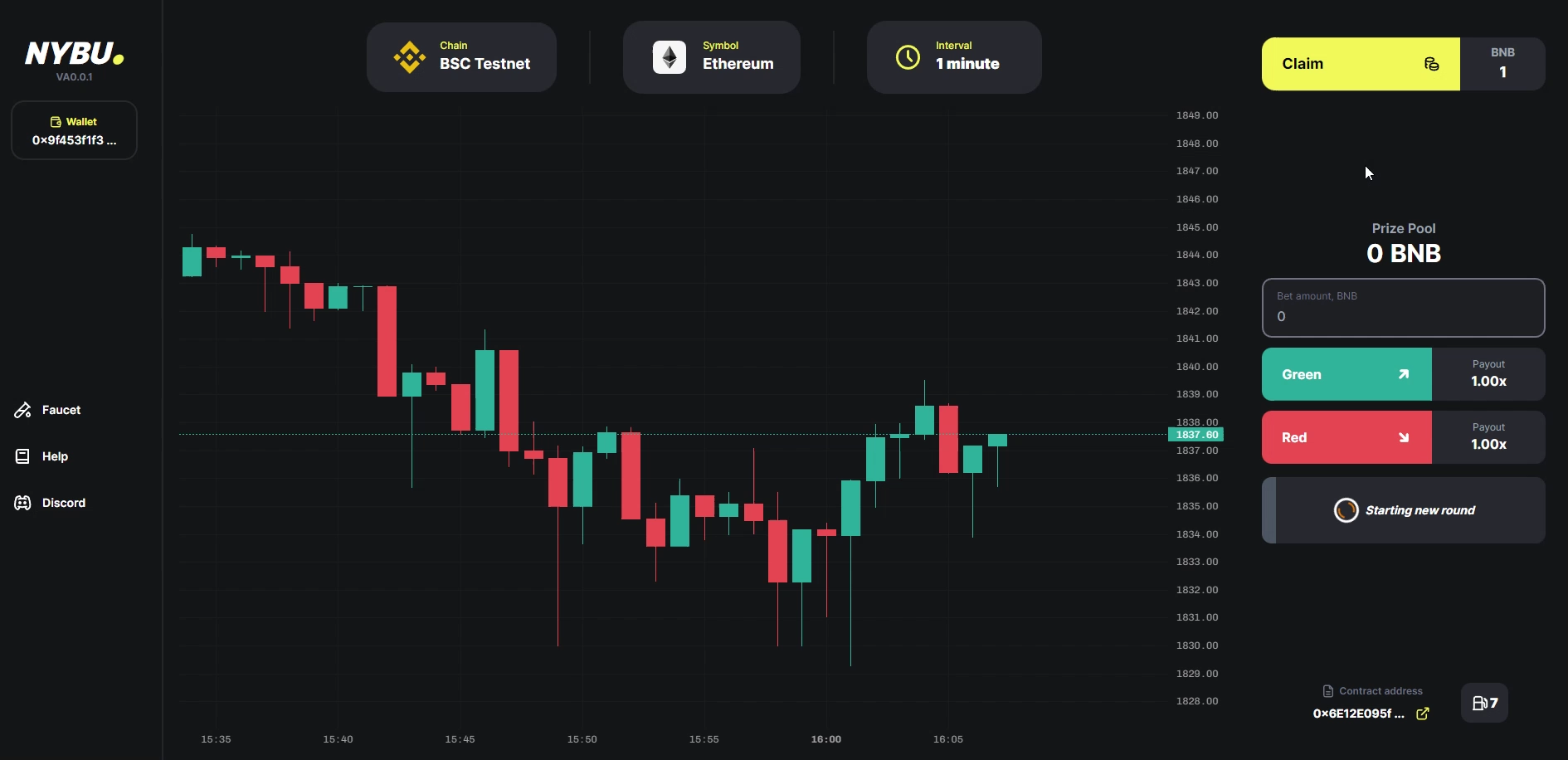Click the gas pump indicator
1568x760 pixels.
1484,703
